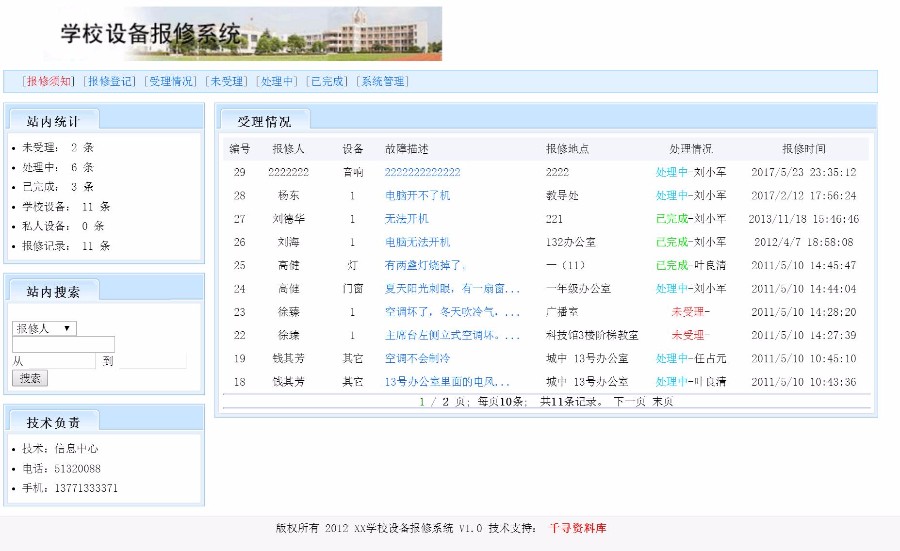Open fault 空调不会制冷

coord(417,358)
